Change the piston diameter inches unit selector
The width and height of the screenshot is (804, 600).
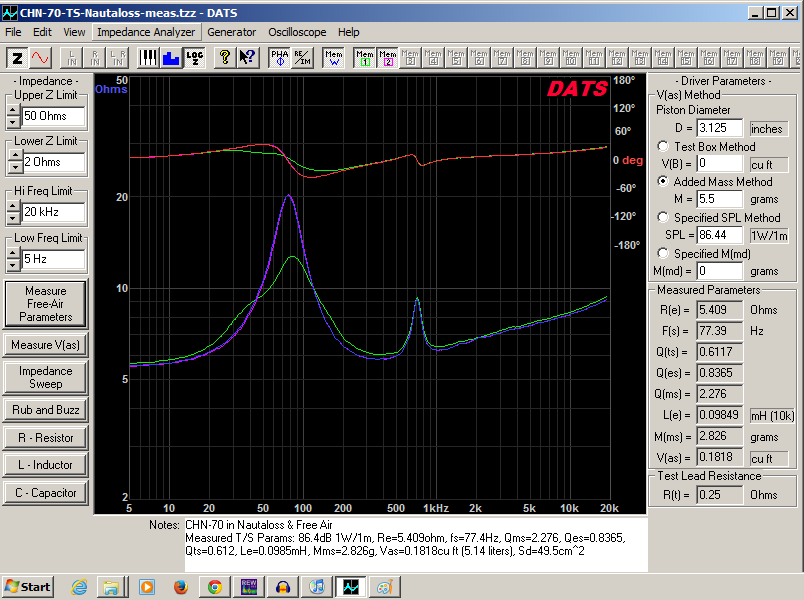(768, 129)
